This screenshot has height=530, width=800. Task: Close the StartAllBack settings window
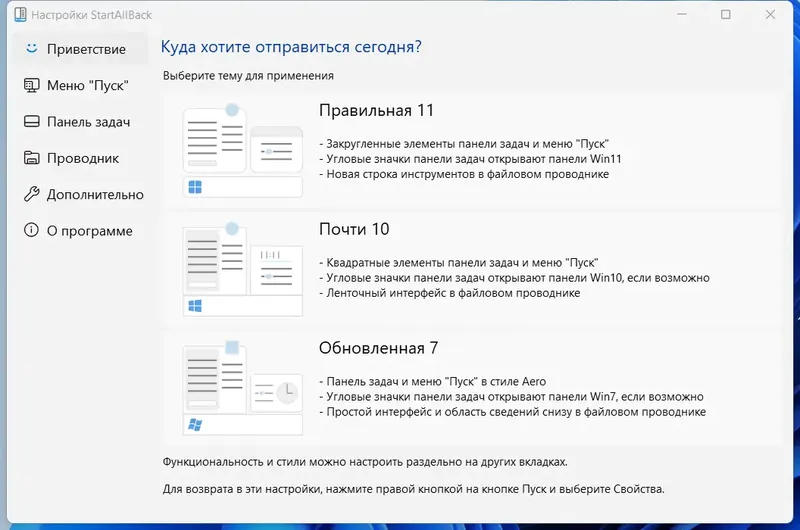tap(770, 14)
